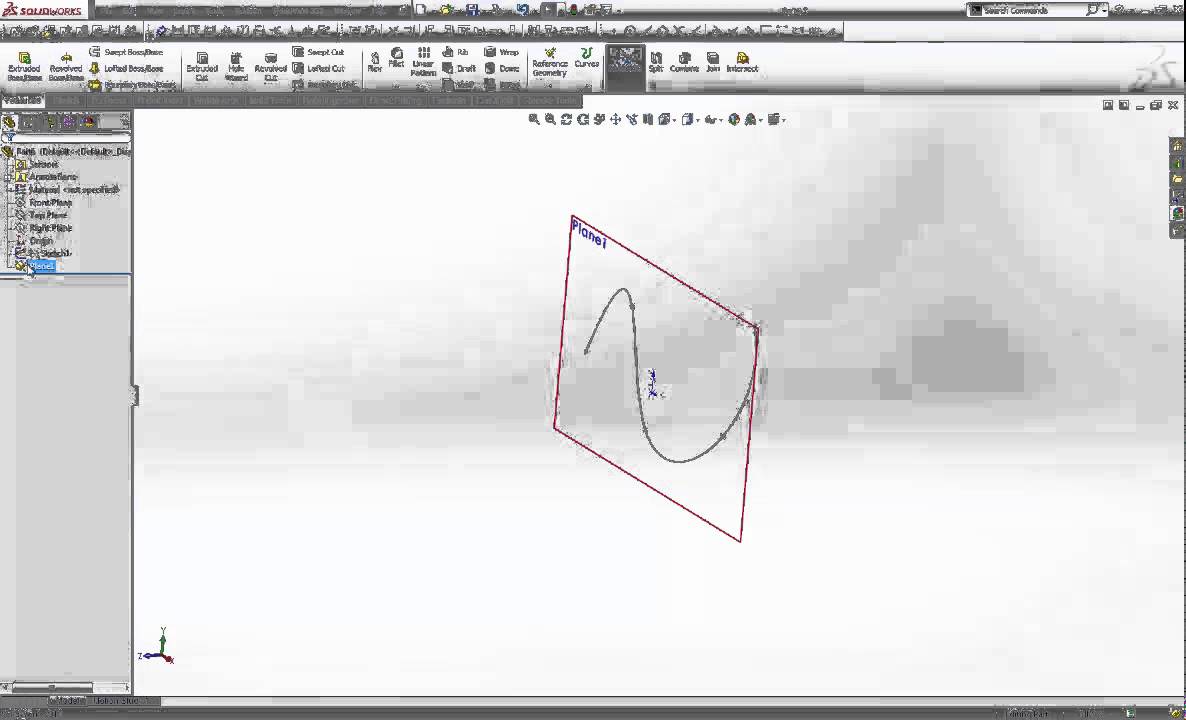Screen dimensions: 1186x720
Task: Open the View Orientation dropdown
Action: click(x=664, y=119)
